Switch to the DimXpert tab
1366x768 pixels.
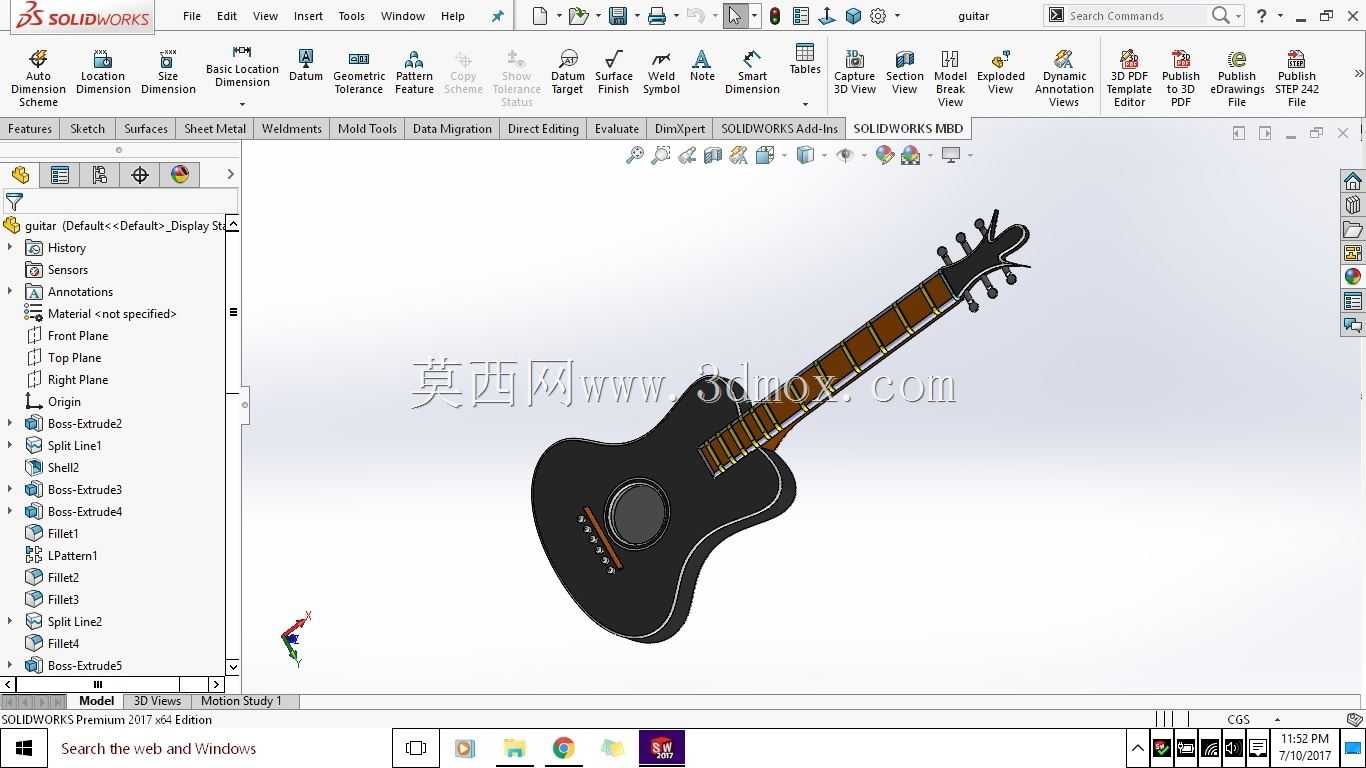(x=680, y=128)
